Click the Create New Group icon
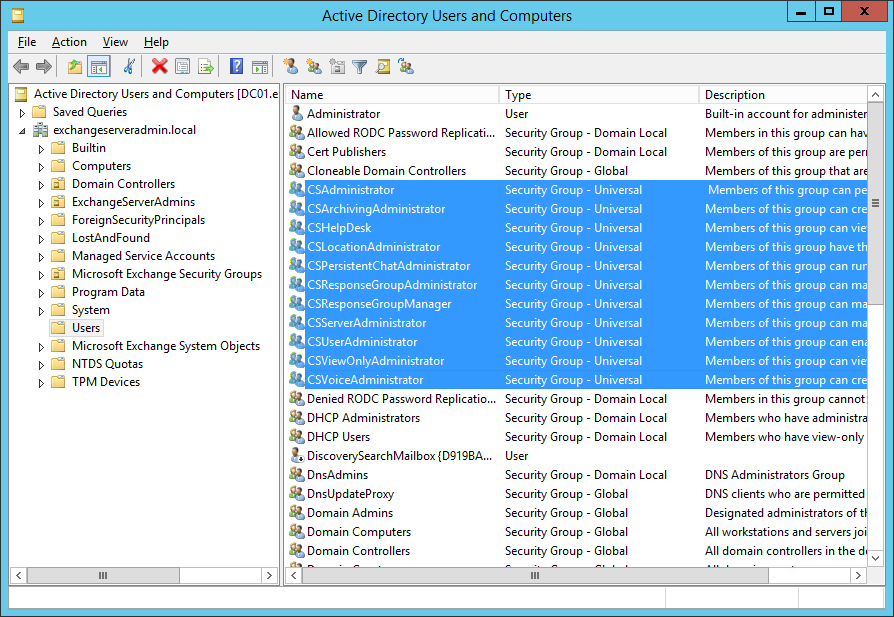 (x=314, y=67)
